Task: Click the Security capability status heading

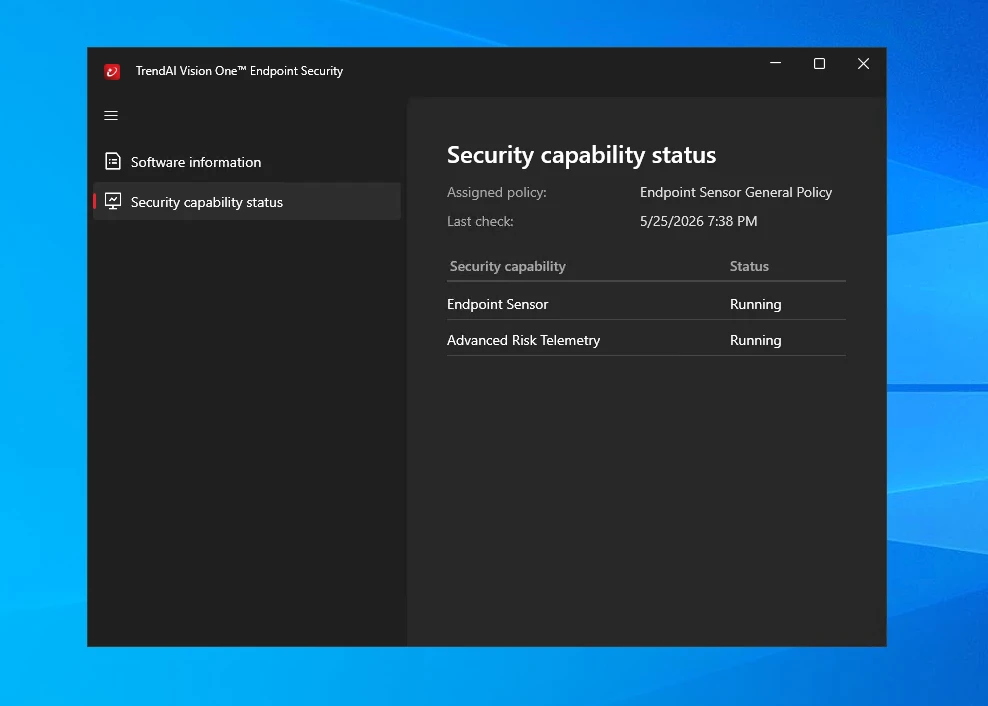Action: (x=581, y=155)
